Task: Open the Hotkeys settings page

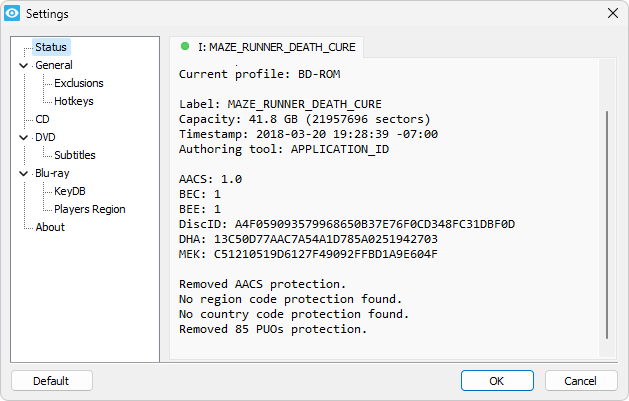Action: 74,101
